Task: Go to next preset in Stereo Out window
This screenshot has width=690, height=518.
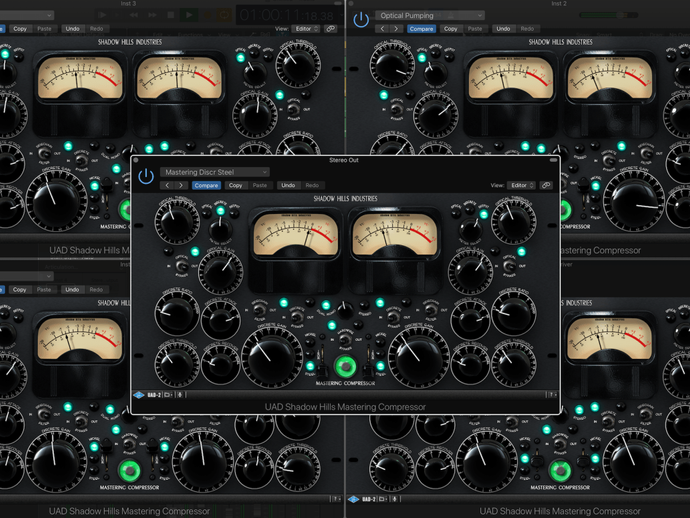Action: pos(181,185)
